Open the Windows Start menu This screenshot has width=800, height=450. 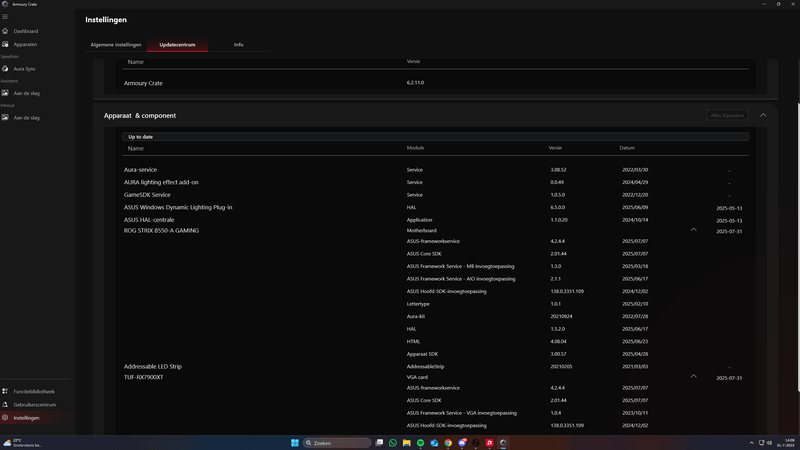click(x=295, y=443)
